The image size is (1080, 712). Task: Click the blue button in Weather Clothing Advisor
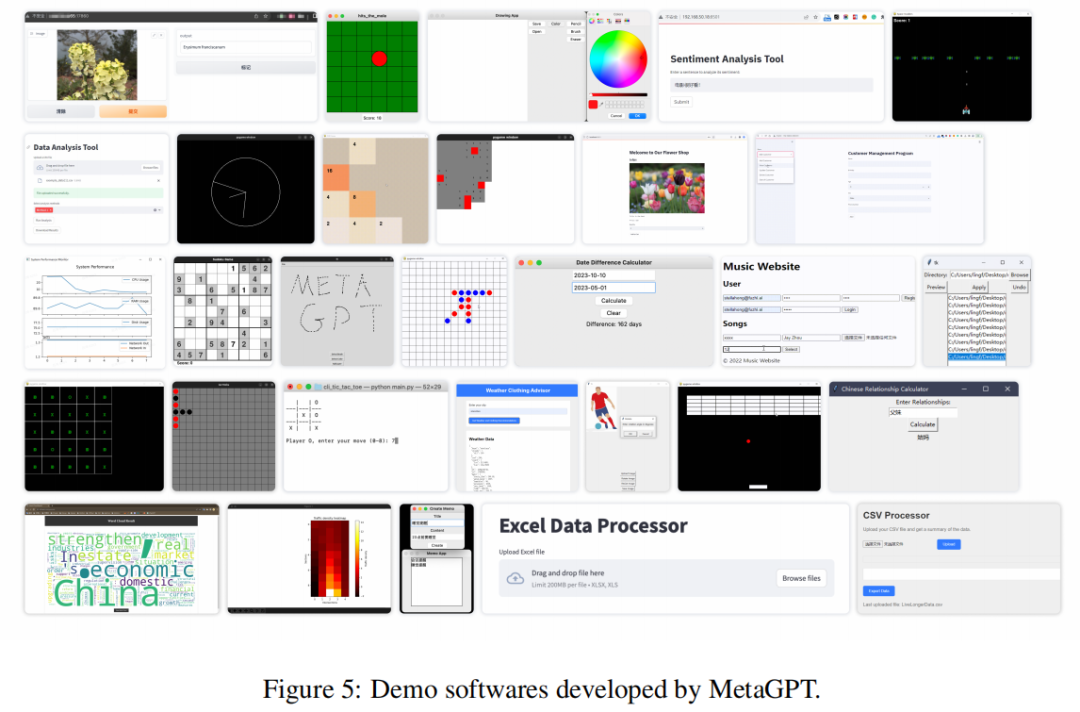494,420
